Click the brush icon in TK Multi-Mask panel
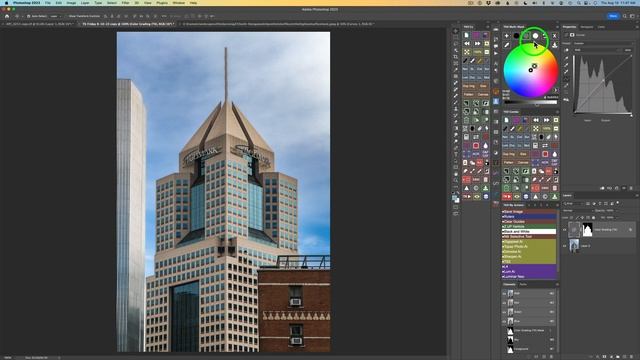The height and width of the screenshot is (360, 640). coord(507,45)
